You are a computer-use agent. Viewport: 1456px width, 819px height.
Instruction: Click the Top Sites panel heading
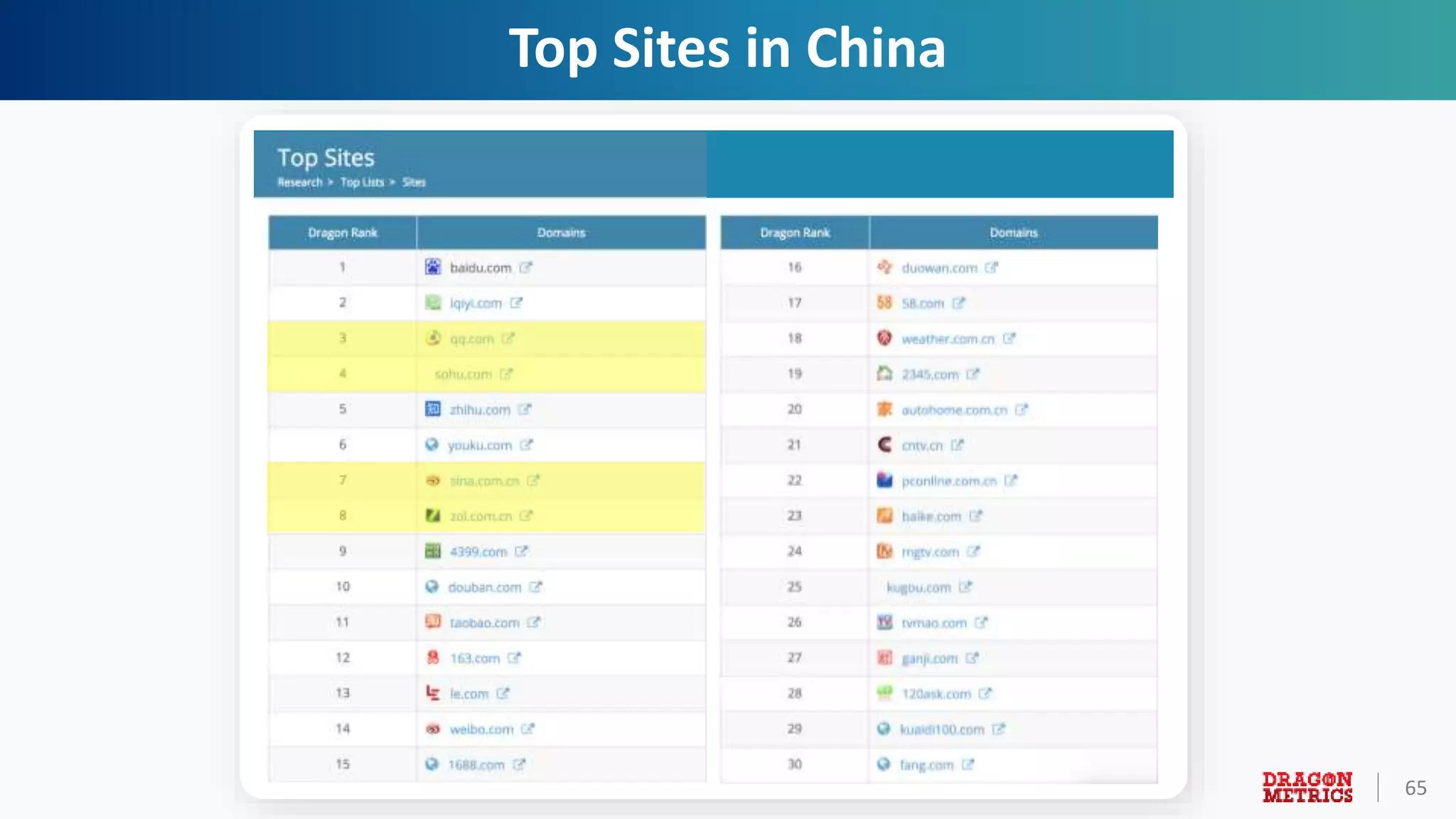tap(326, 158)
